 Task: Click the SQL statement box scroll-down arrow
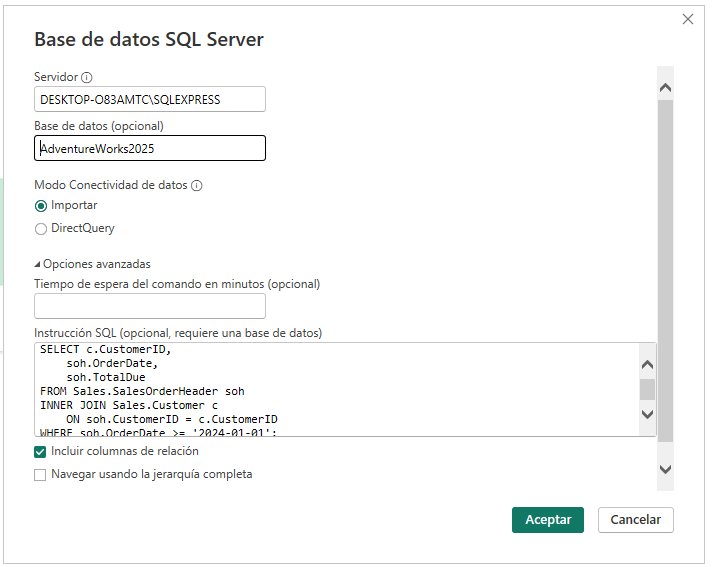click(x=647, y=414)
